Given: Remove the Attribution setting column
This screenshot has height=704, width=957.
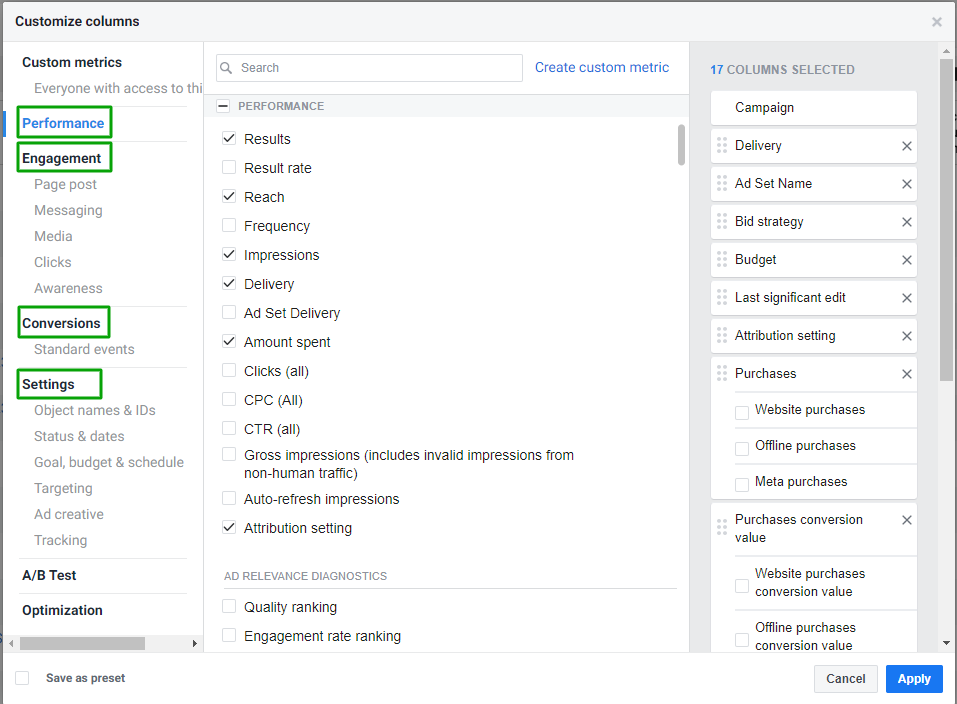Looking at the screenshot, I should coord(907,336).
